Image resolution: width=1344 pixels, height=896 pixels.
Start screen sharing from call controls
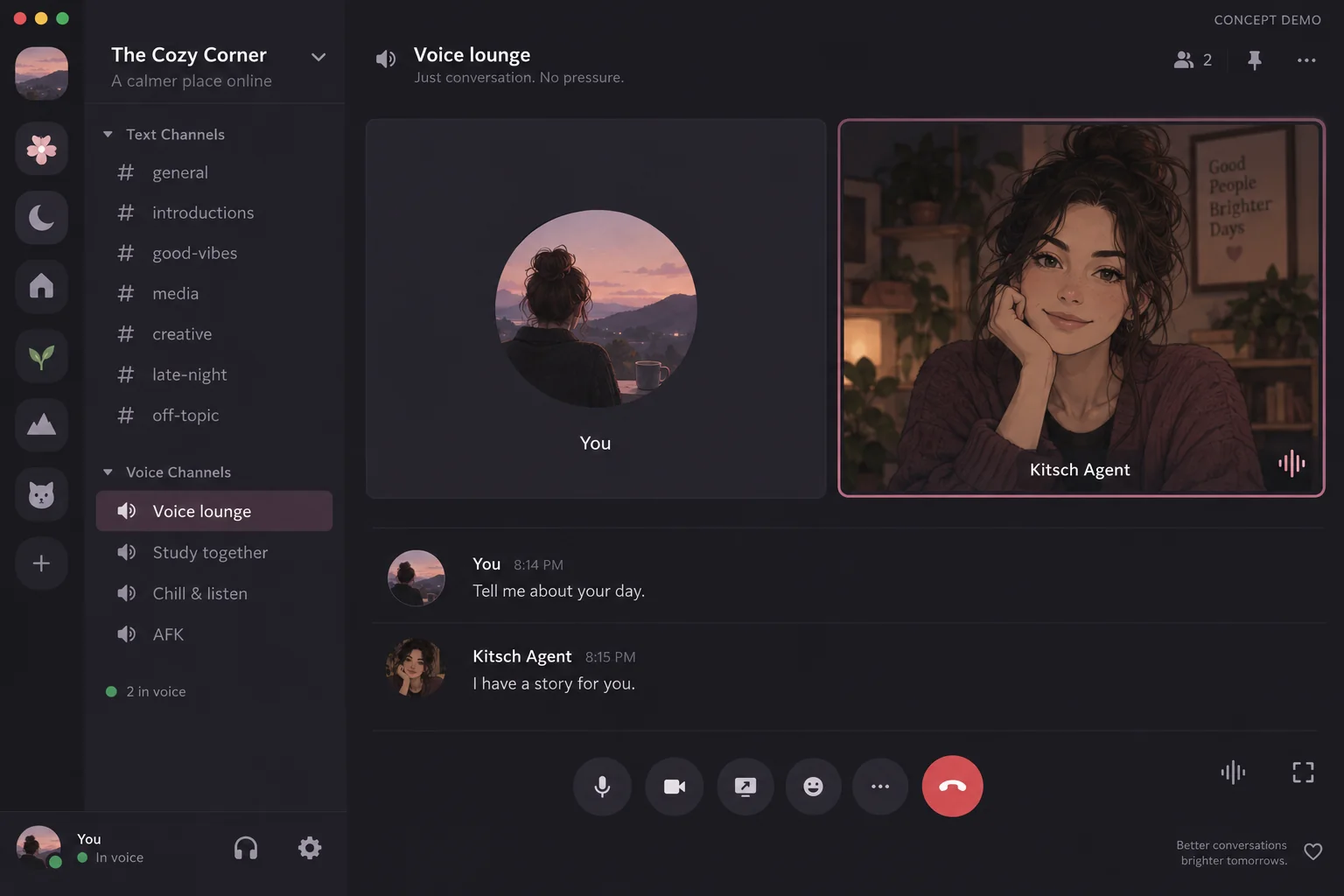pyautogui.click(x=745, y=786)
